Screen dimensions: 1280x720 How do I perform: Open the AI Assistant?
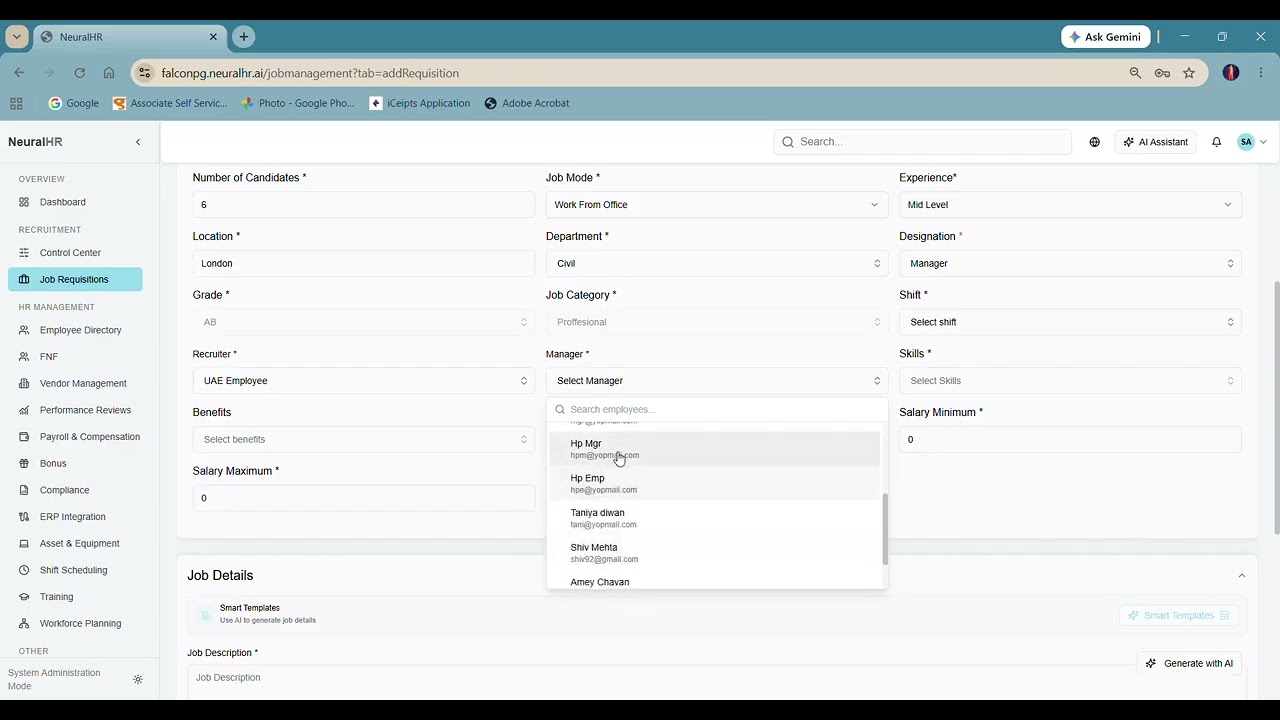coord(1156,142)
